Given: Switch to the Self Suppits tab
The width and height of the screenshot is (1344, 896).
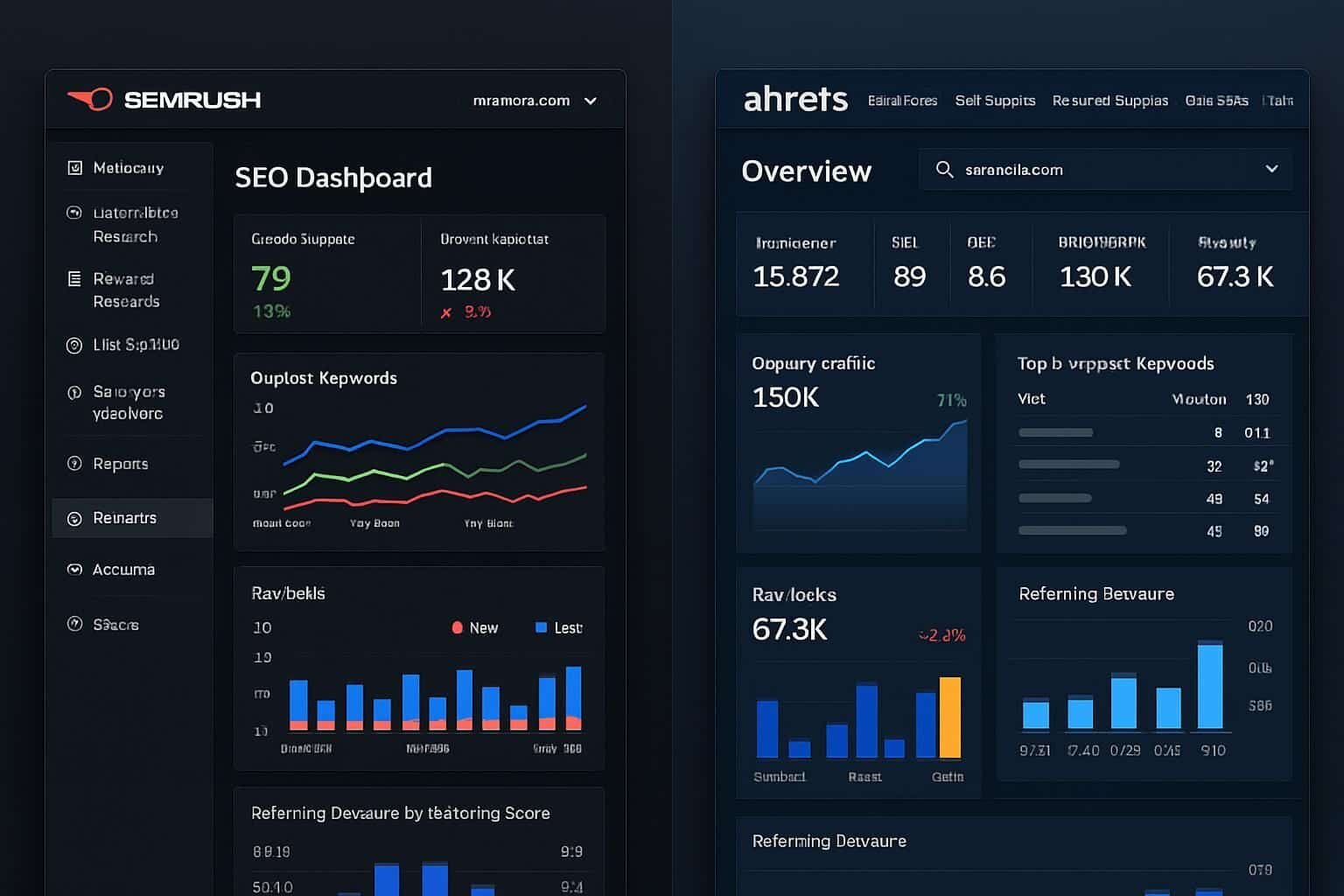Looking at the screenshot, I should point(995,101).
